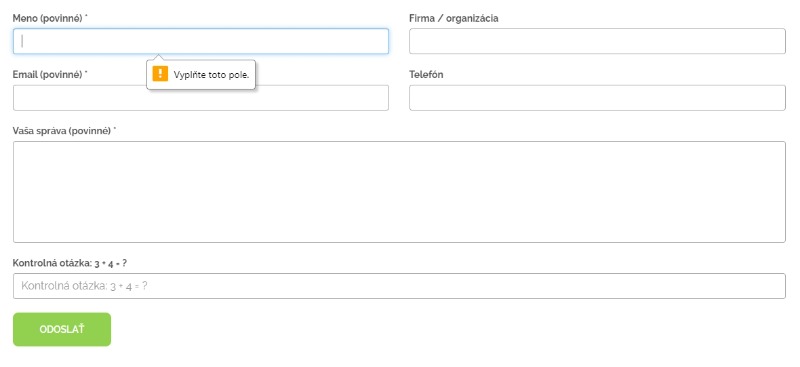Select the Email input field
Viewport: 800px width, 367px height.
pos(201,98)
